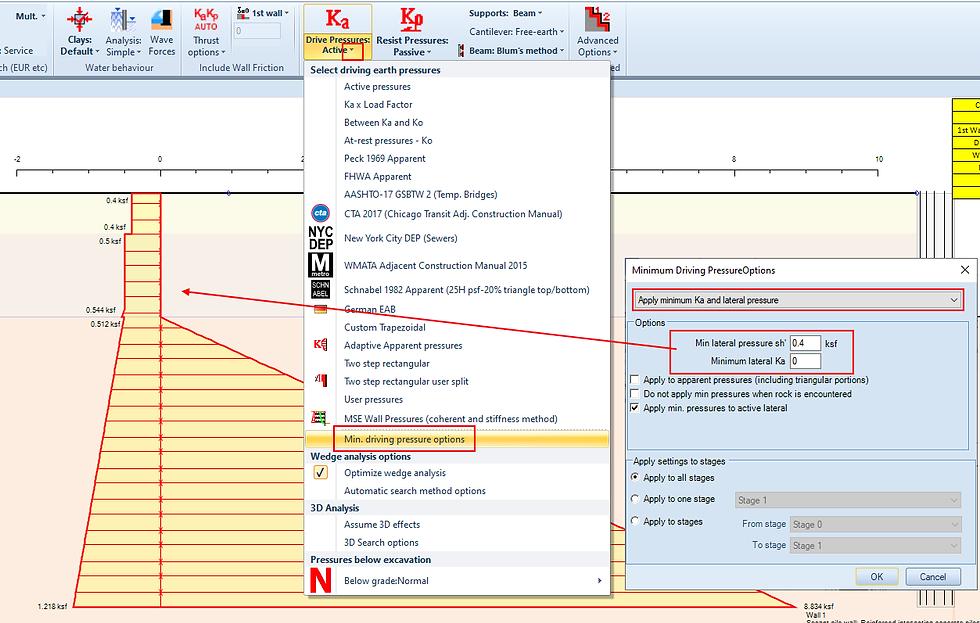Check Do not apply min pressures on rock
The image size is (980, 623).
(635, 394)
